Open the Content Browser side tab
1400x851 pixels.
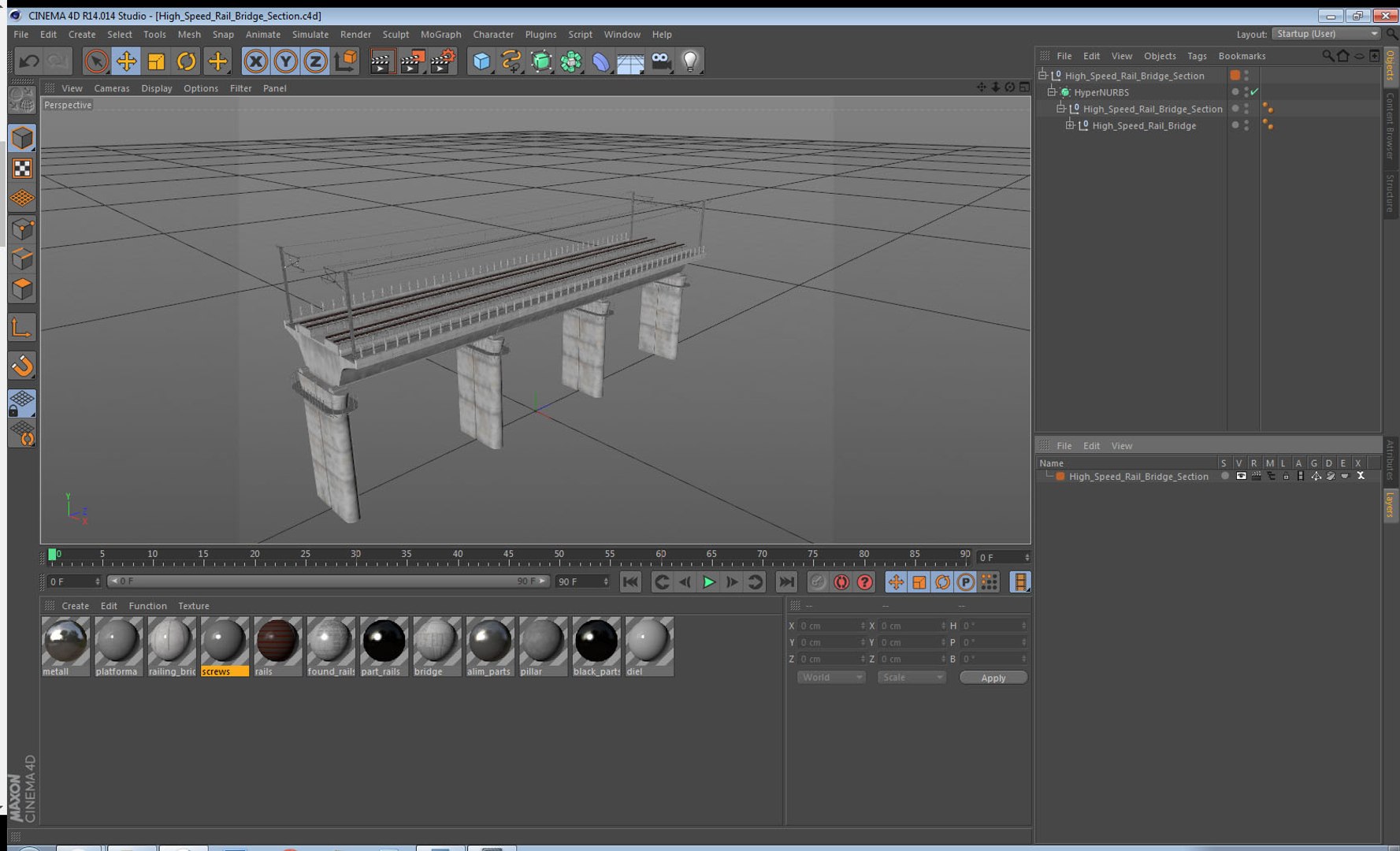tap(1391, 126)
